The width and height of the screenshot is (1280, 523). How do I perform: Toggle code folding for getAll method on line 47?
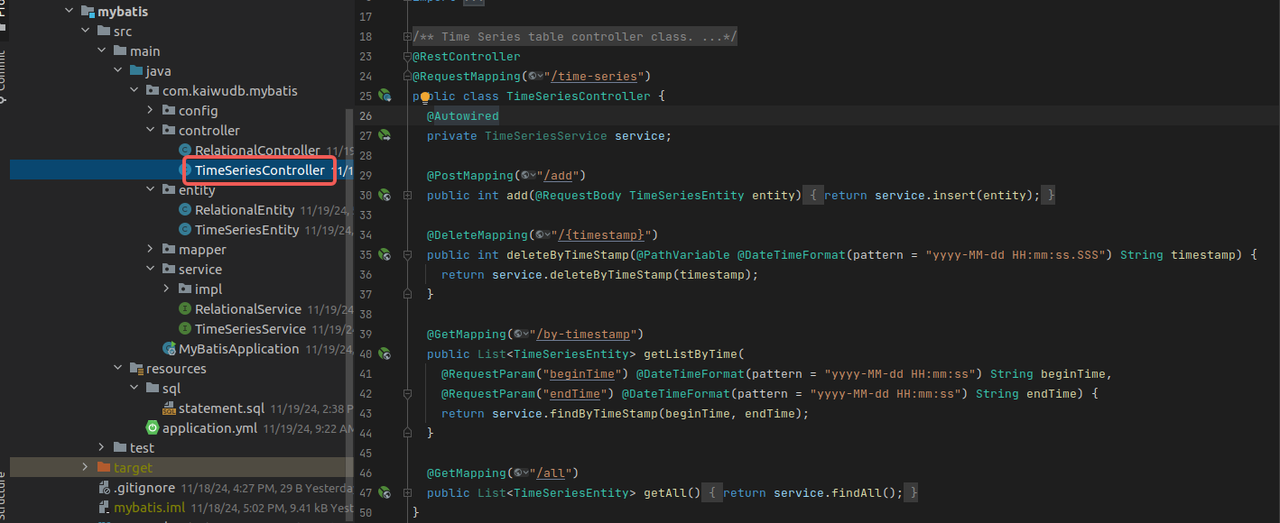pyautogui.click(x=408, y=493)
